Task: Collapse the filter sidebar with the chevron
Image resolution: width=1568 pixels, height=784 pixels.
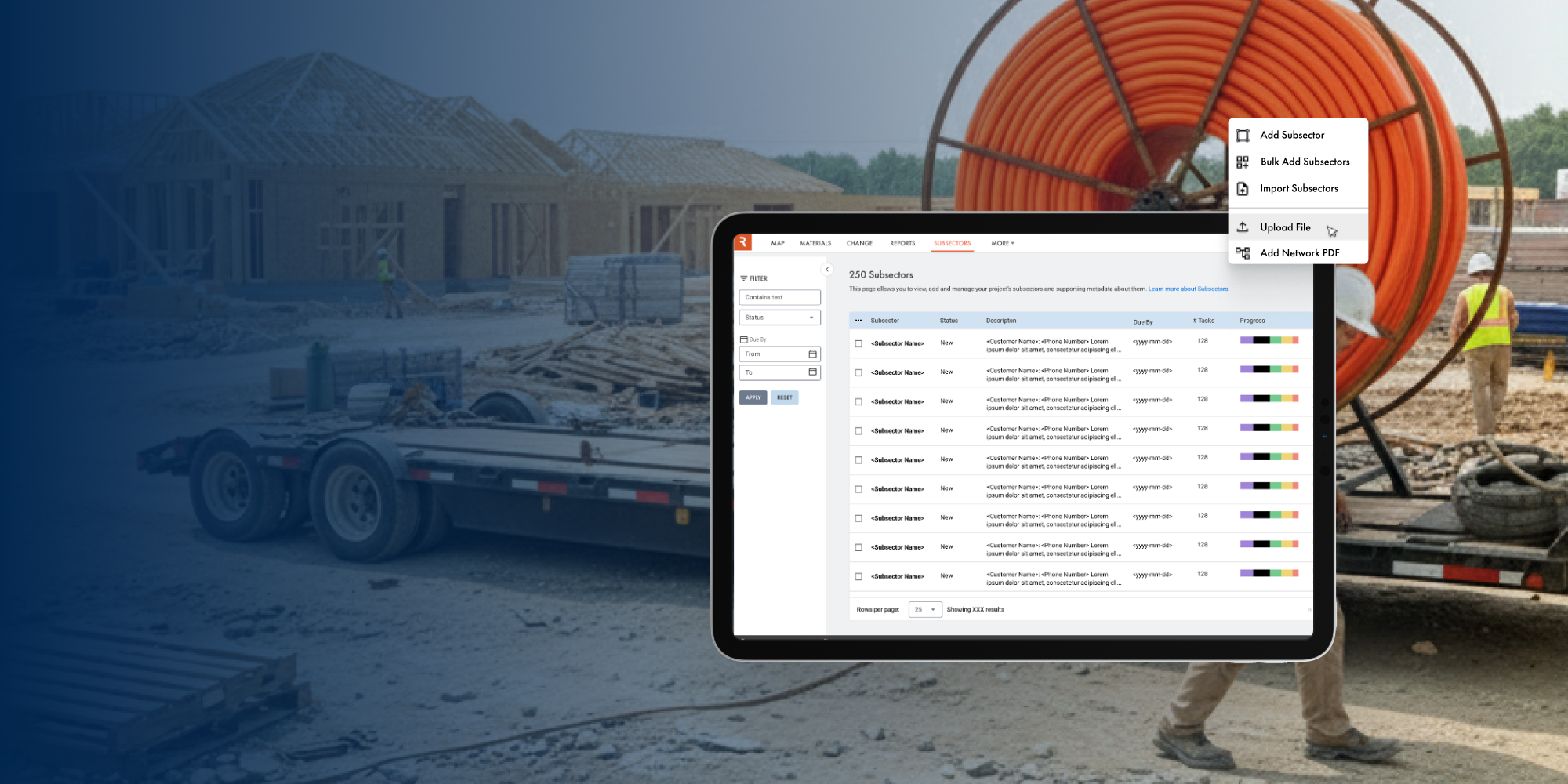Action: coord(826,270)
